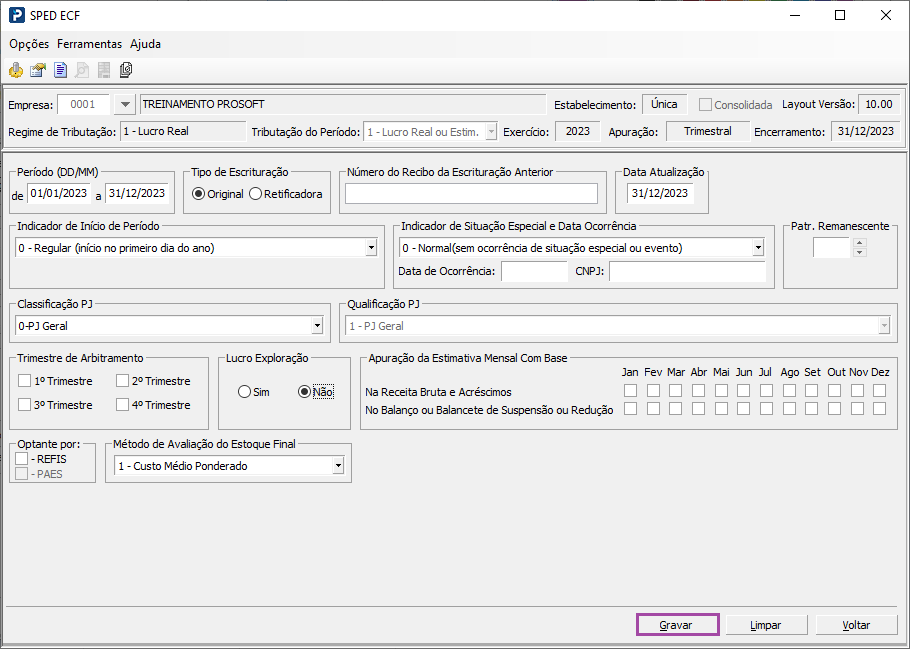The height and width of the screenshot is (649, 910).
Task: Click the Gravar button
Action: [677, 625]
